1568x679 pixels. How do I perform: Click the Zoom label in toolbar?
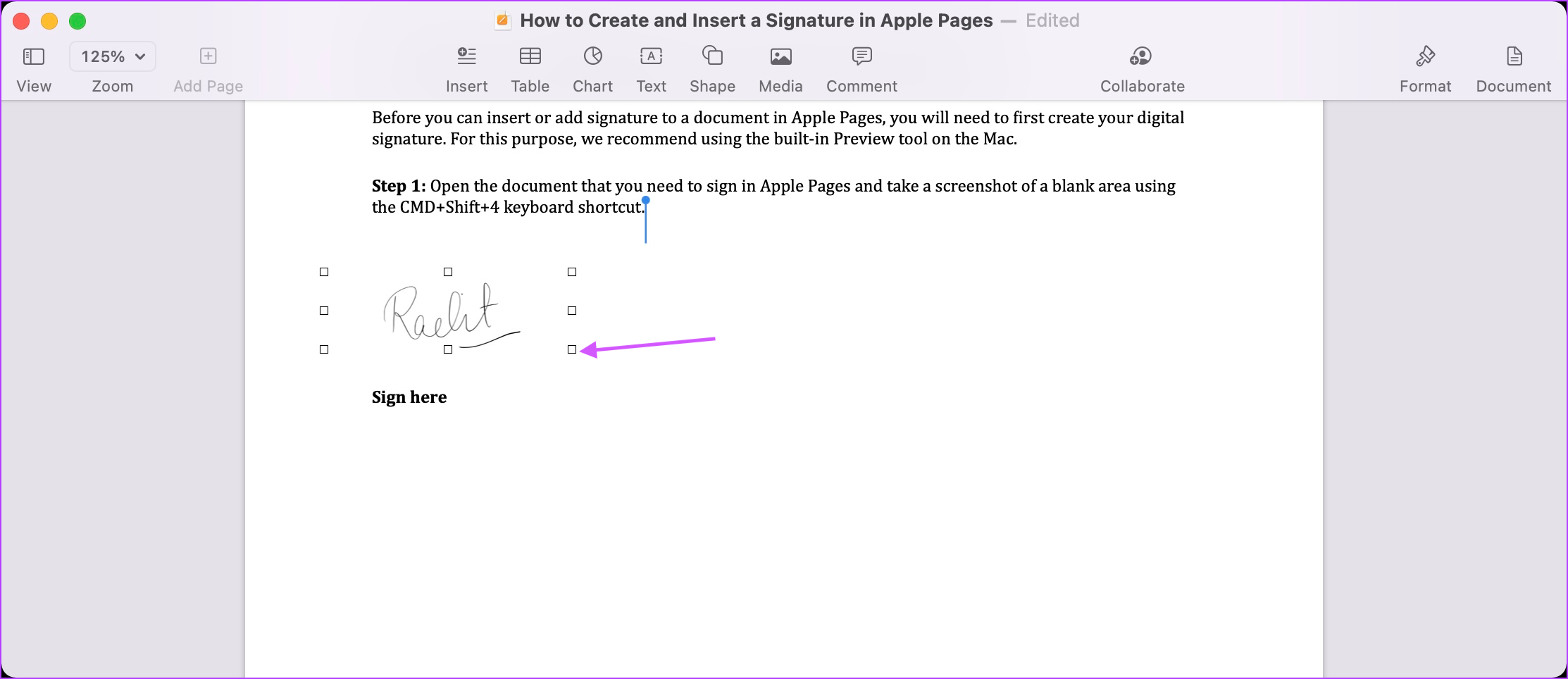click(x=113, y=86)
